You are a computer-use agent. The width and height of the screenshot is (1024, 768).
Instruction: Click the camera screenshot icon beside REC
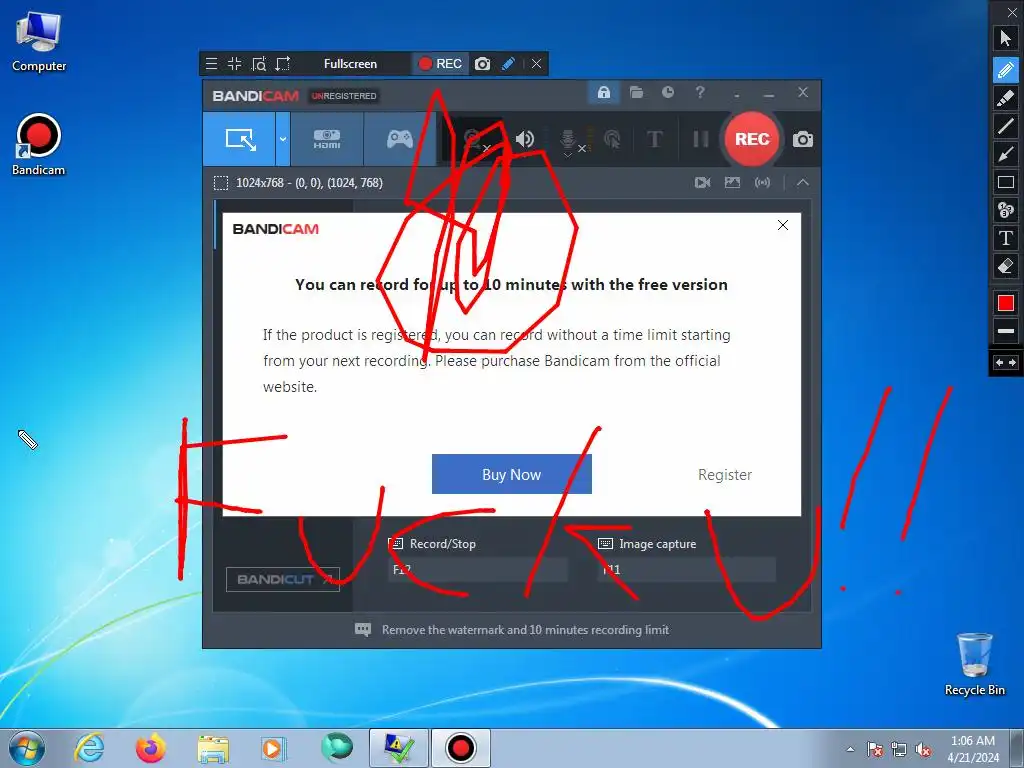point(803,139)
